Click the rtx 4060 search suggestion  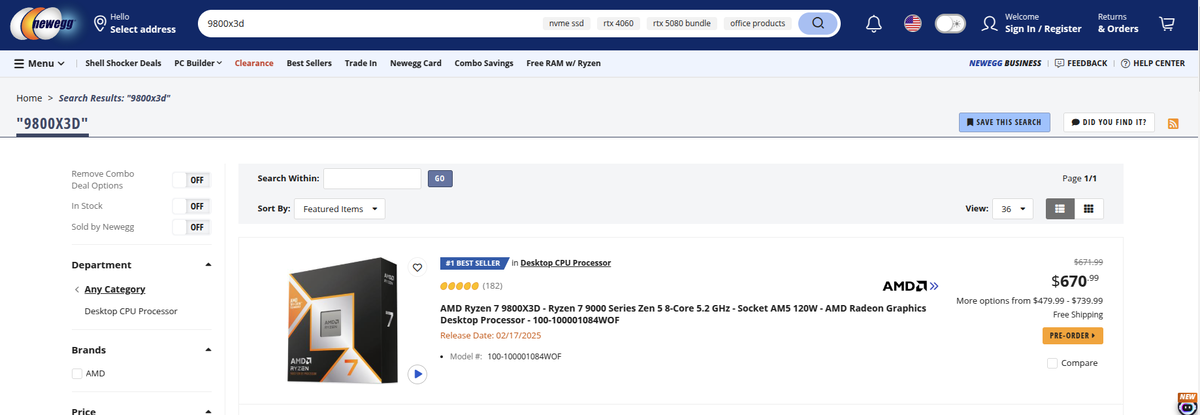point(618,23)
